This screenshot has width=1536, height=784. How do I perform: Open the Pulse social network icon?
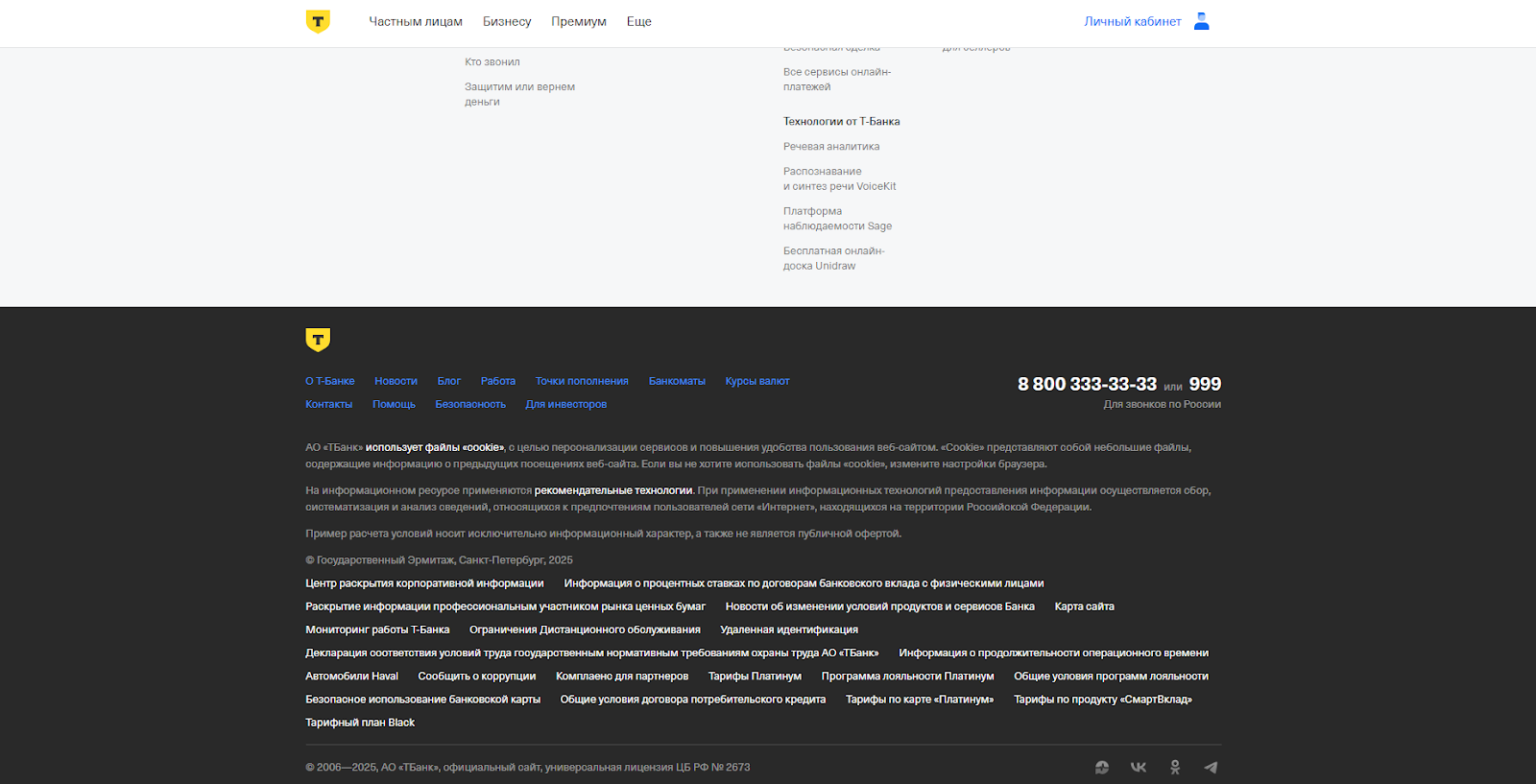pos(1102,768)
